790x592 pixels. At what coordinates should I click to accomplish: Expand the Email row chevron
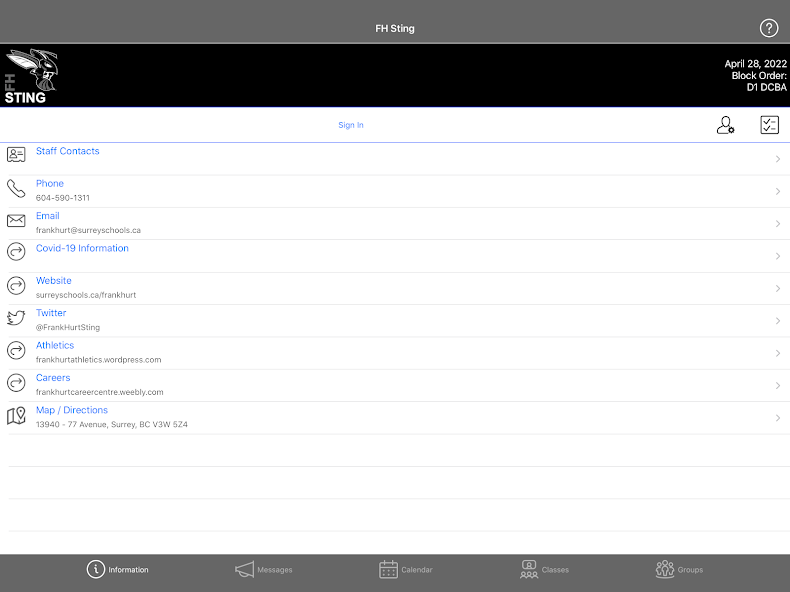[x=778, y=224]
